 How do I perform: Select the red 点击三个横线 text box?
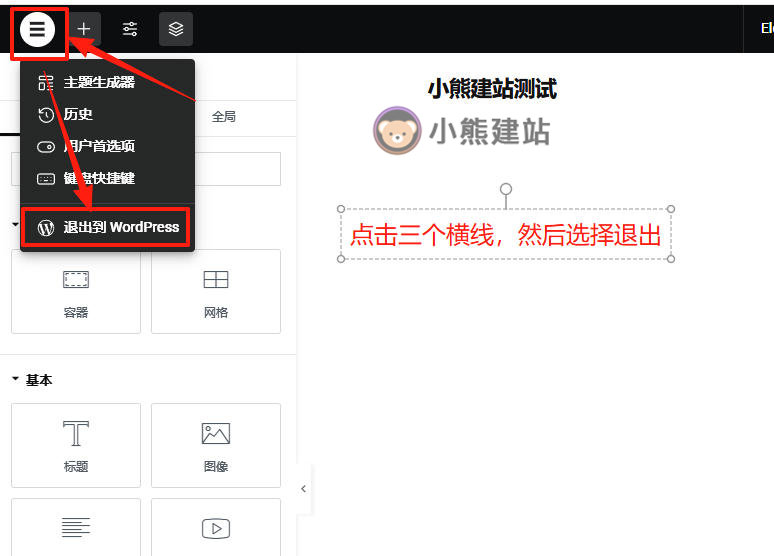(505, 235)
